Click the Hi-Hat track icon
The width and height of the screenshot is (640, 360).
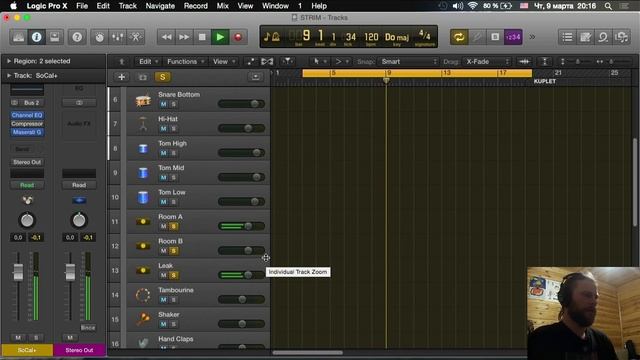(143, 124)
